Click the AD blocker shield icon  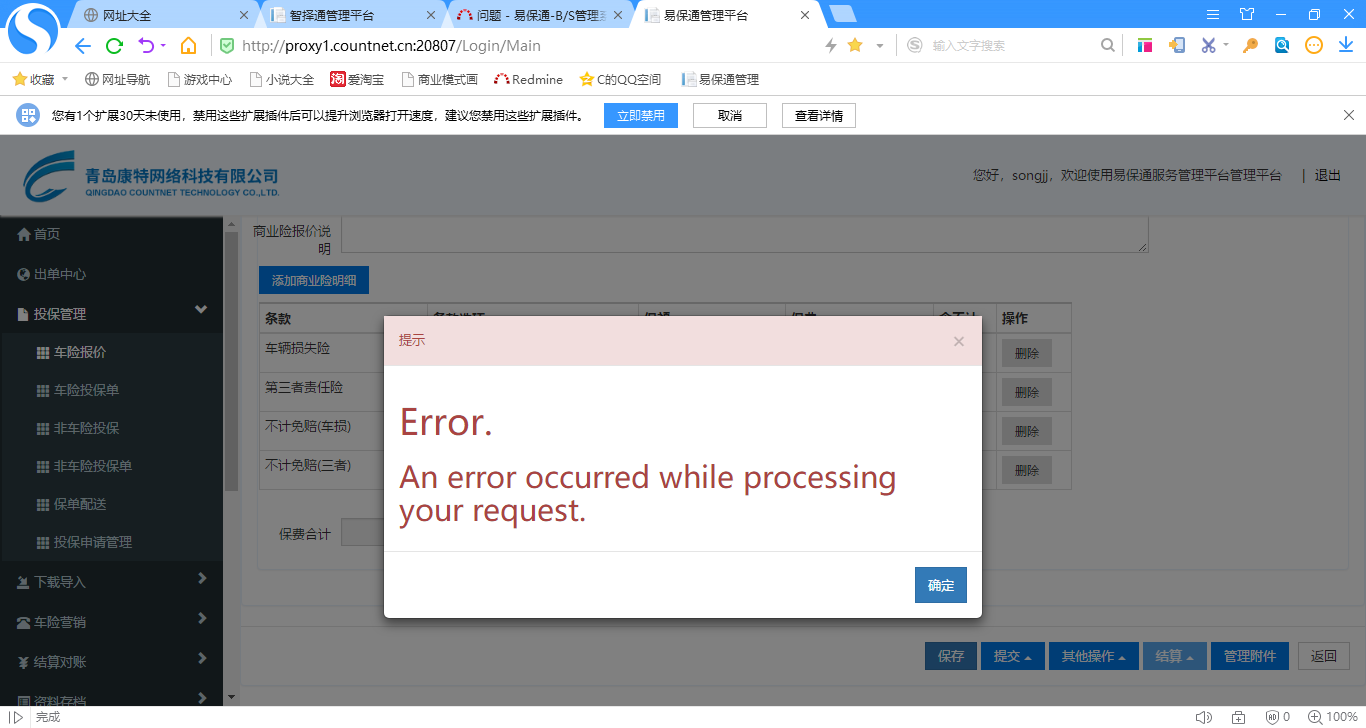(x=1272, y=717)
